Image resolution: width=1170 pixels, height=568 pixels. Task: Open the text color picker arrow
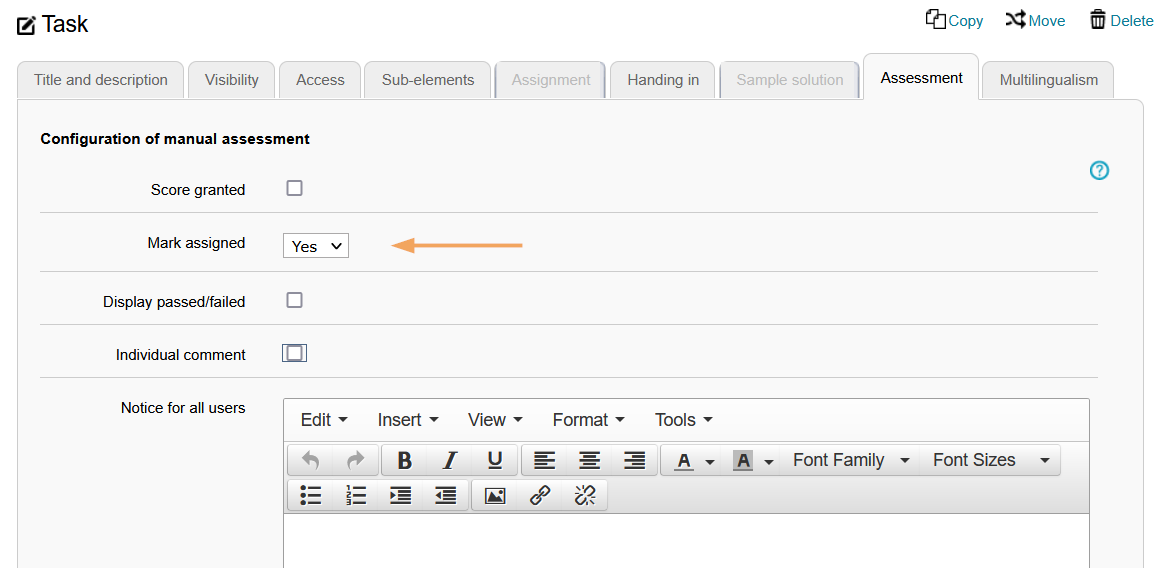[710, 461]
